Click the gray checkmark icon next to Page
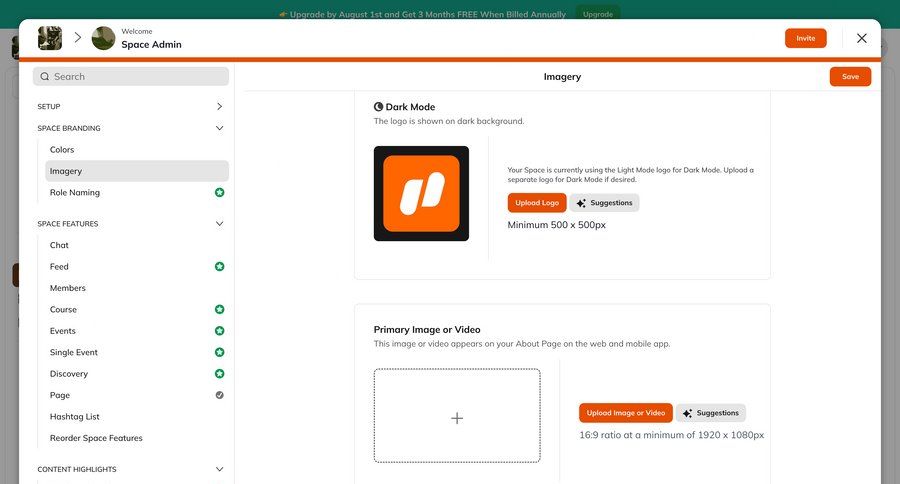The width and height of the screenshot is (900, 484). (219, 395)
